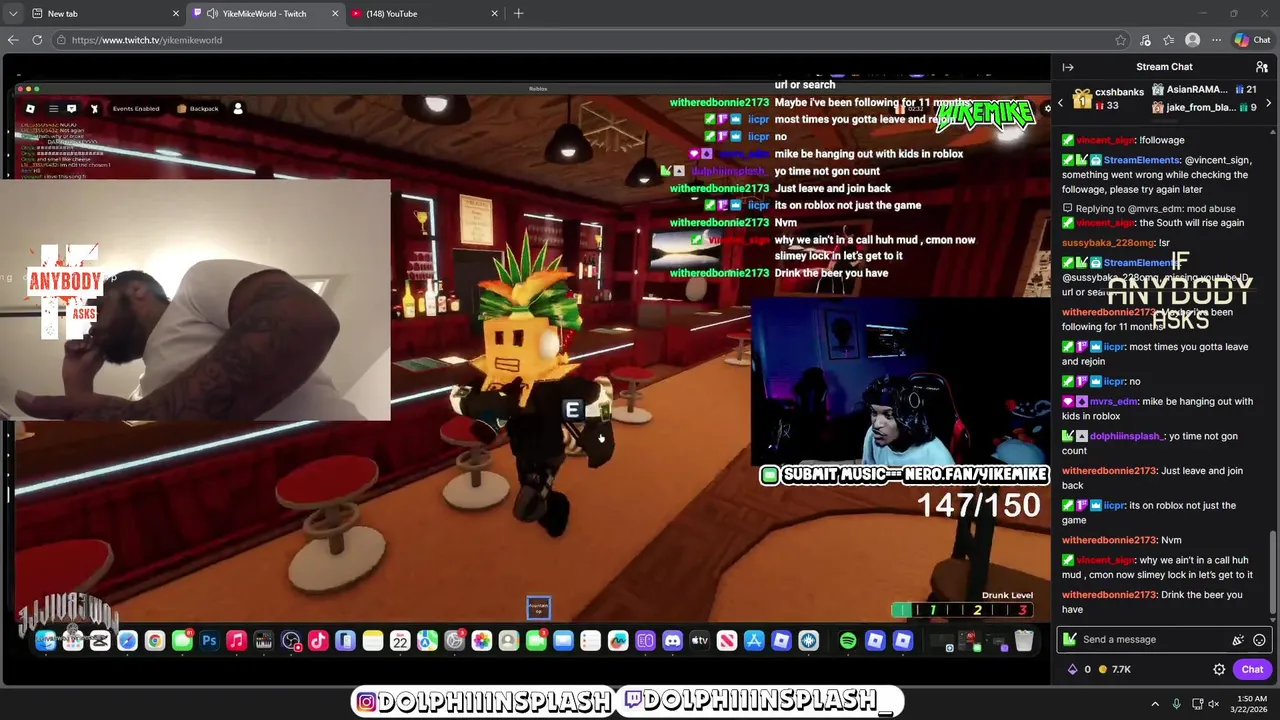
Task: Click the Stream Chat header title
Action: 1164,67
